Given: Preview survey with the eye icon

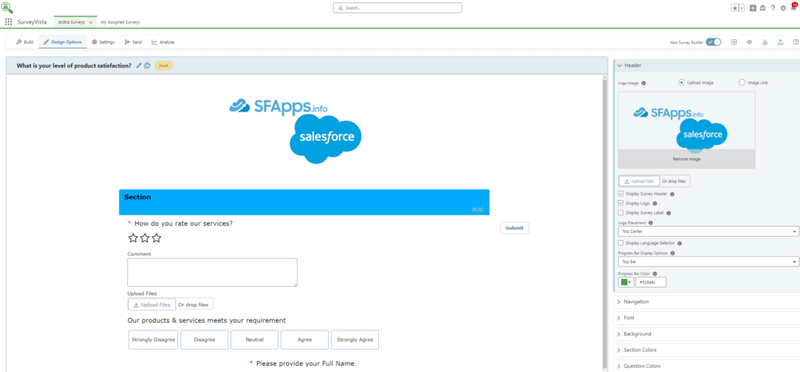Looking at the screenshot, I should pyautogui.click(x=749, y=42).
